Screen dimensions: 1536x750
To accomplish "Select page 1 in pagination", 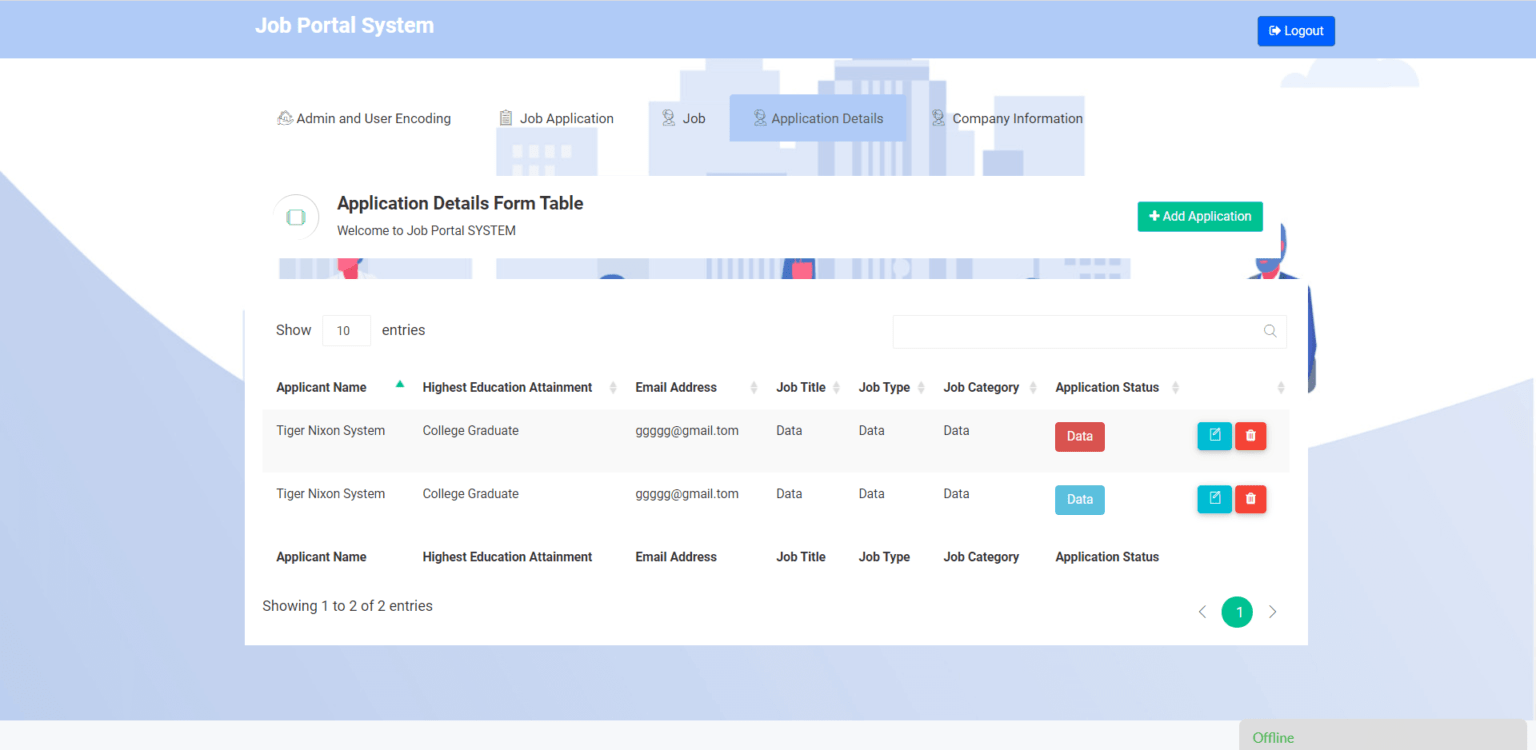I will (1237, 612).
